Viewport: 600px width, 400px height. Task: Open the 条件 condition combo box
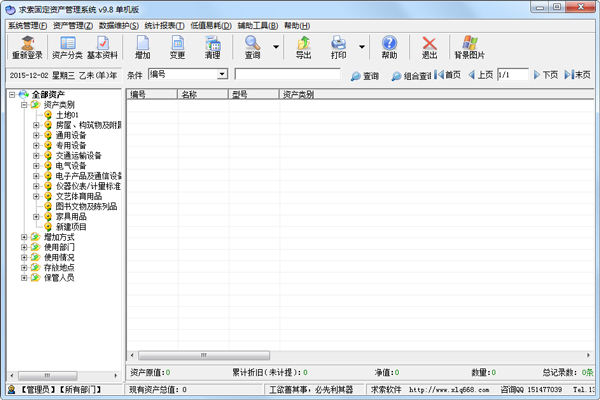pyautogui.click(x=188, y=75)
